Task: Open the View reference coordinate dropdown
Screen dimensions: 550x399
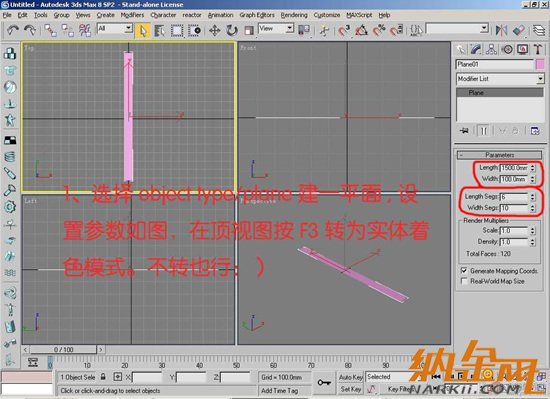Action: [276, 28]
